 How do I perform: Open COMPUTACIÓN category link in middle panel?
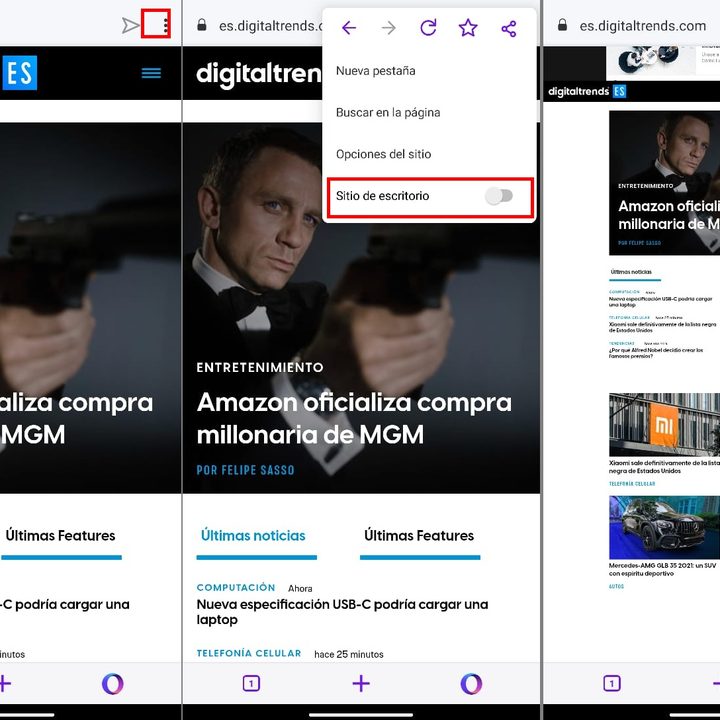click(236, 588)
